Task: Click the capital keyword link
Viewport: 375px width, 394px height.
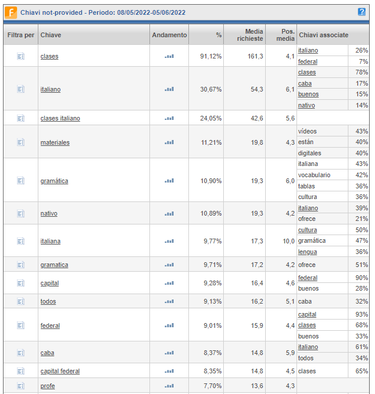Action: click(x=50, y=283)
